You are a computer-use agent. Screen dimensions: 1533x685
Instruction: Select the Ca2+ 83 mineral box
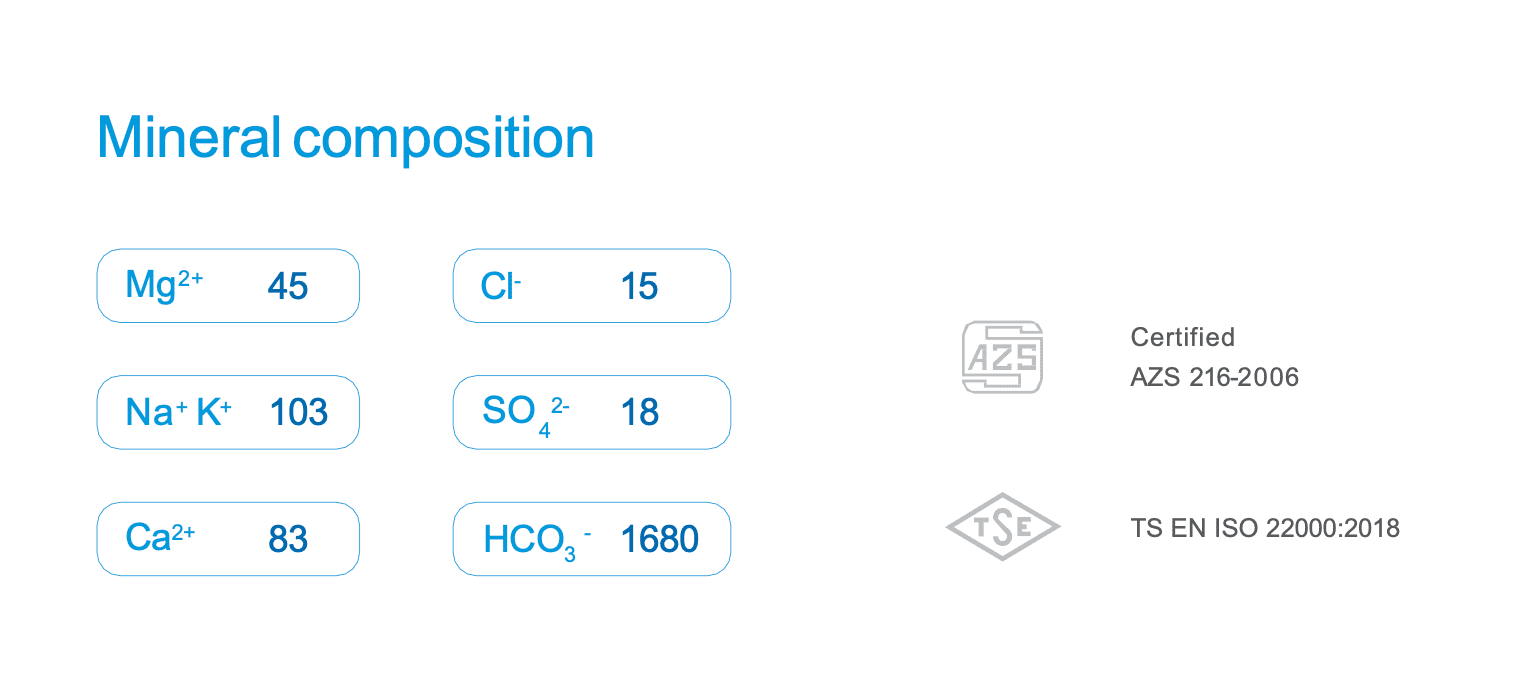(228, 539)
